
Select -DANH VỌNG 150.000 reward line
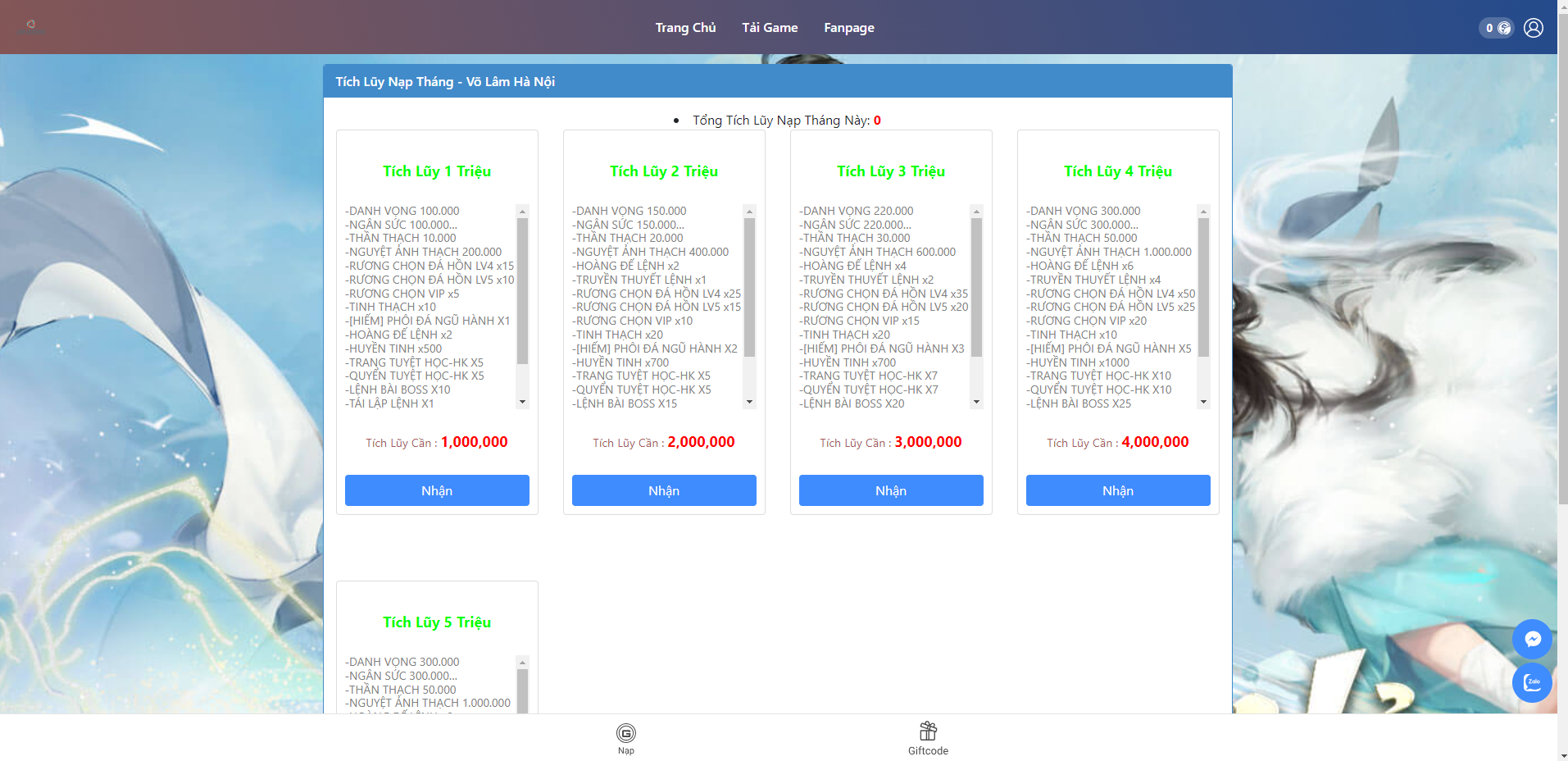[629, 211]
